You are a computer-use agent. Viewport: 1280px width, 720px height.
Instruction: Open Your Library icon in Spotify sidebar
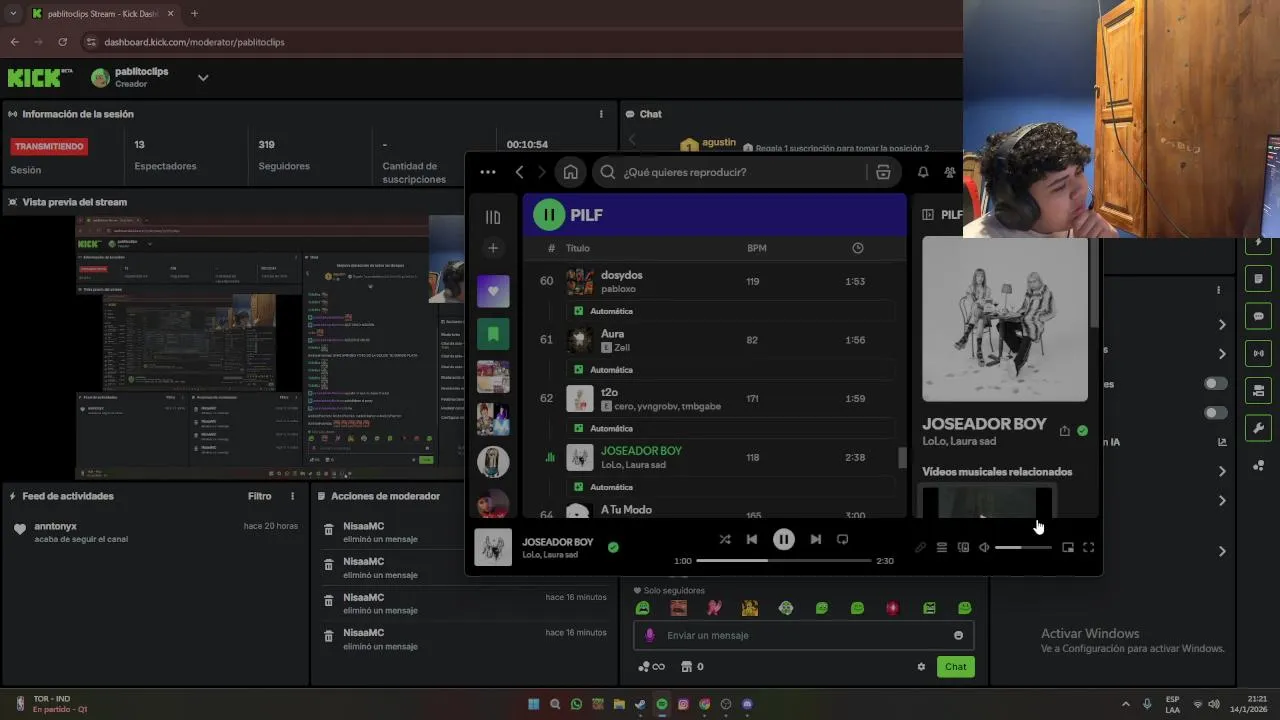tap(493, 217)
